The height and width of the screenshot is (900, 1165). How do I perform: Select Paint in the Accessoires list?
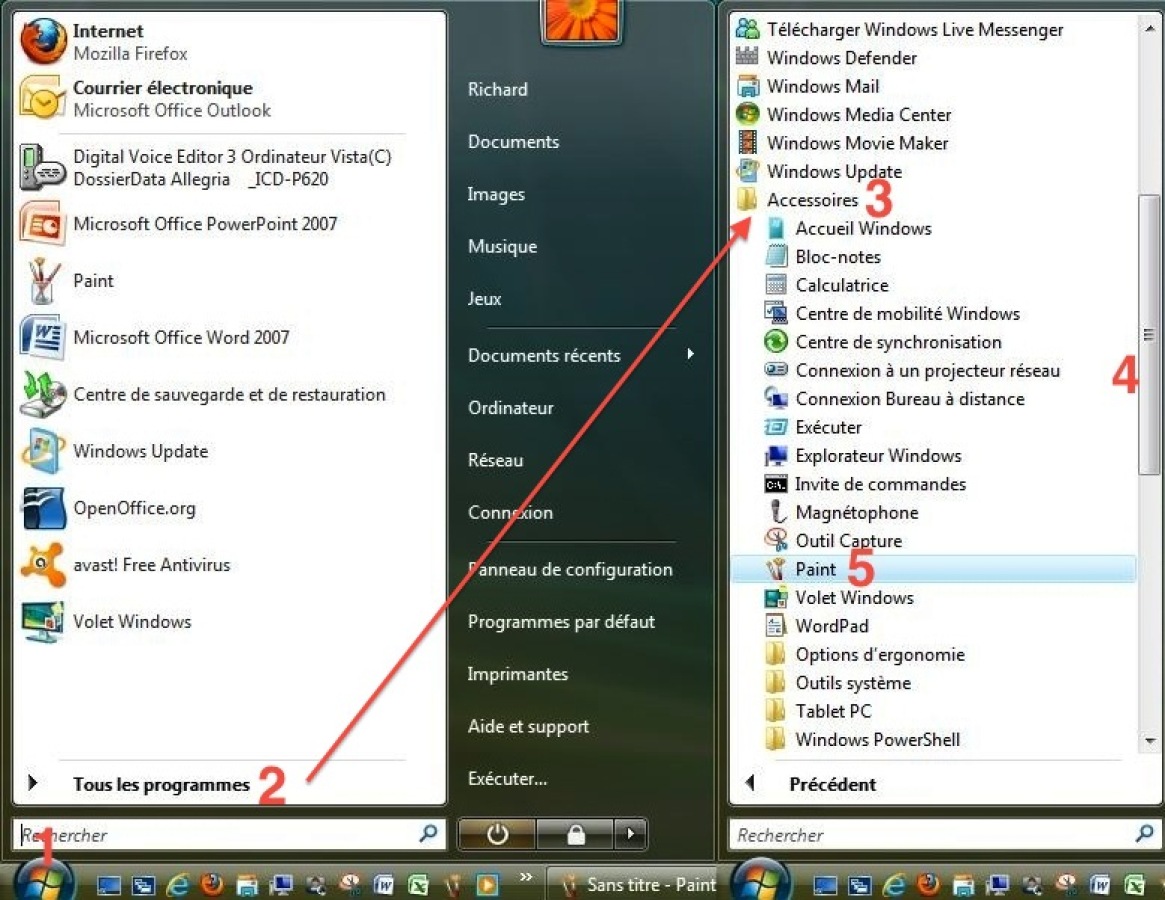pyautogui.click(x=815, y=569)
